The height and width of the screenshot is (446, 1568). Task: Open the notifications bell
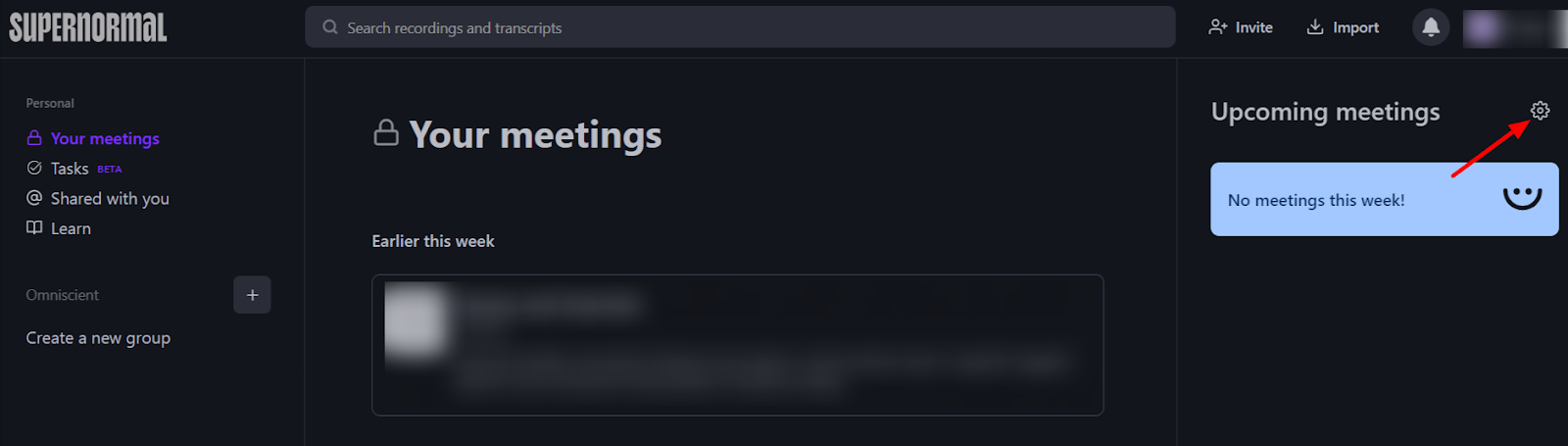coord(1431,27)
